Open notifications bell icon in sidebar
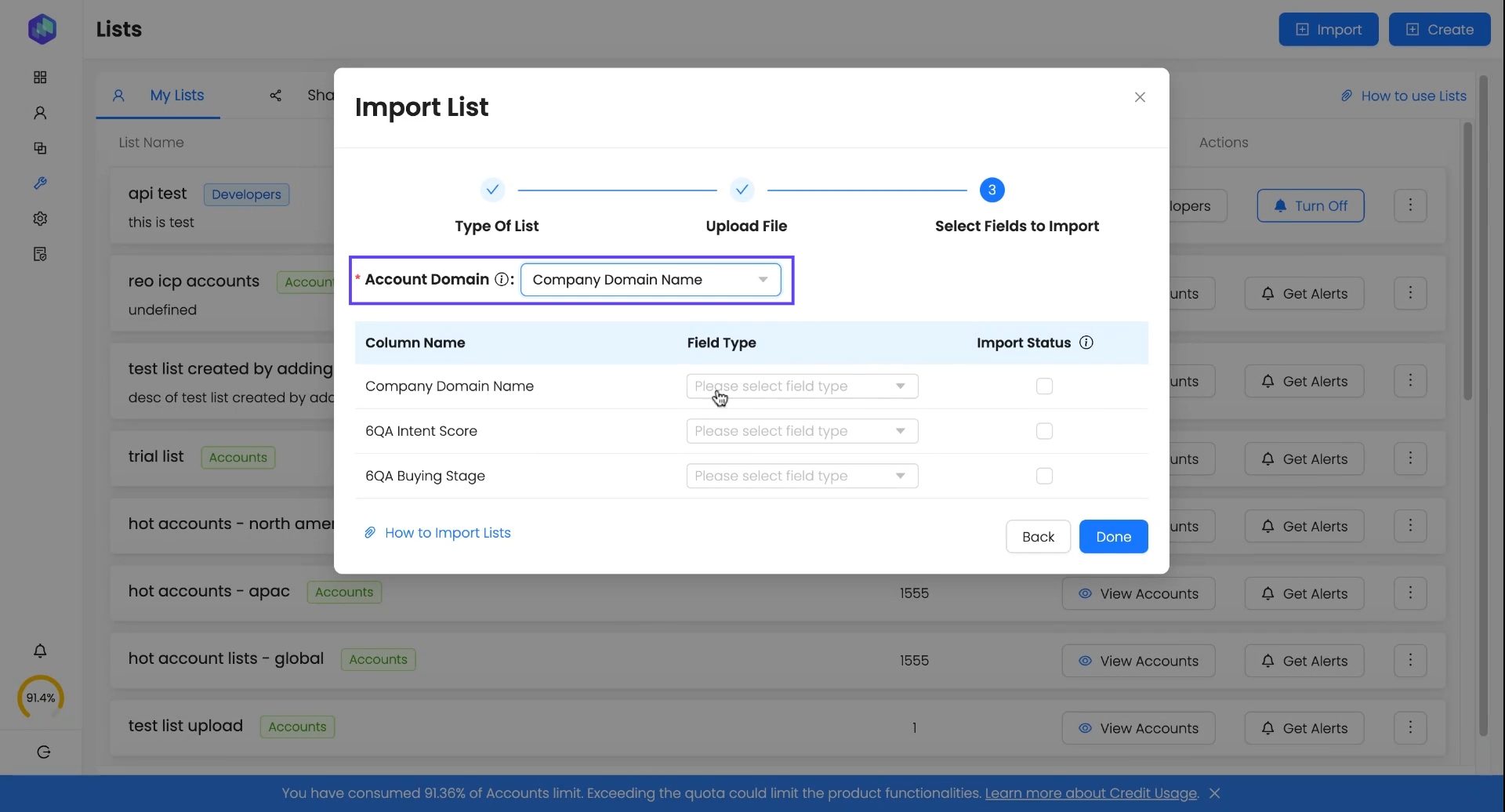The image size is (1505, 812). (x=40, y=651)
